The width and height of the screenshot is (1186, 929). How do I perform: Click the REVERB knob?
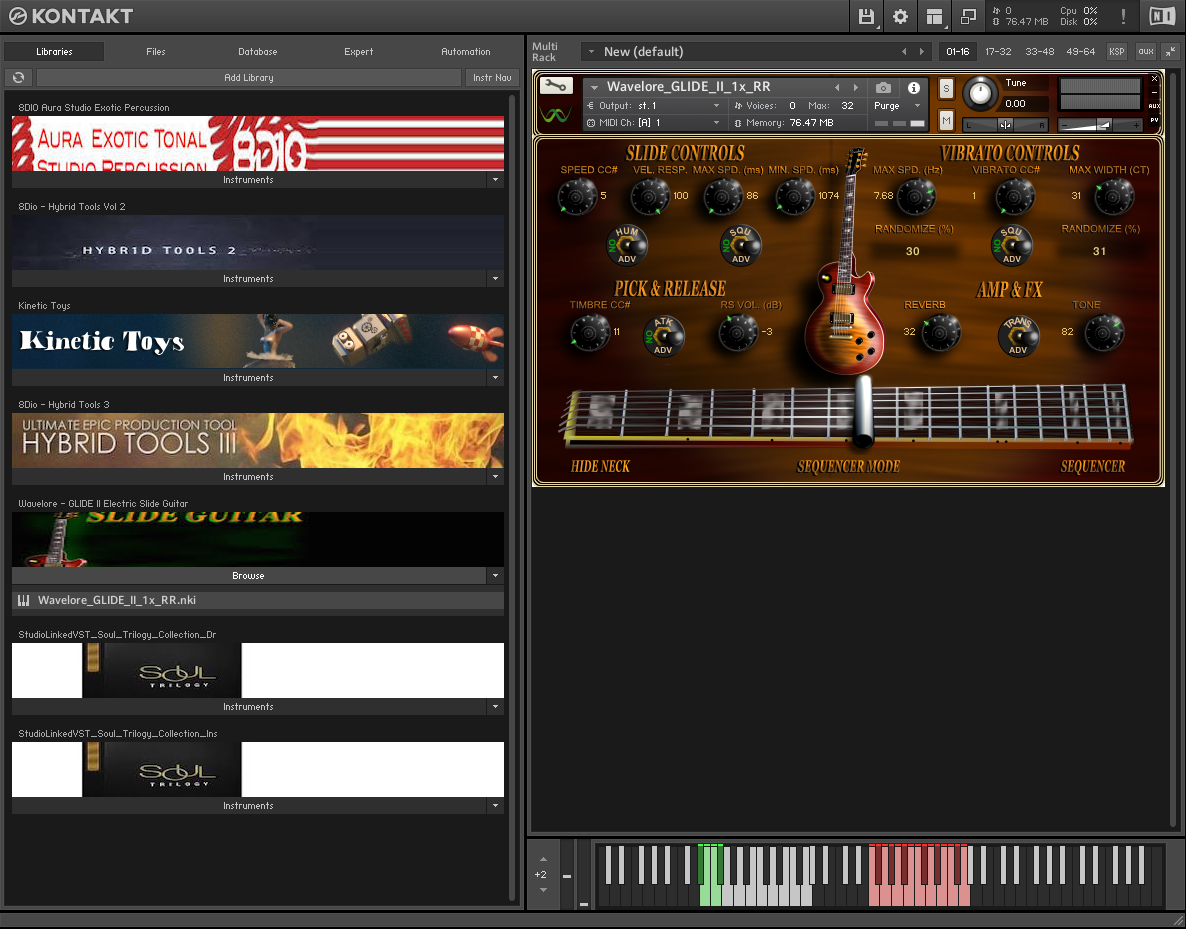941,331
